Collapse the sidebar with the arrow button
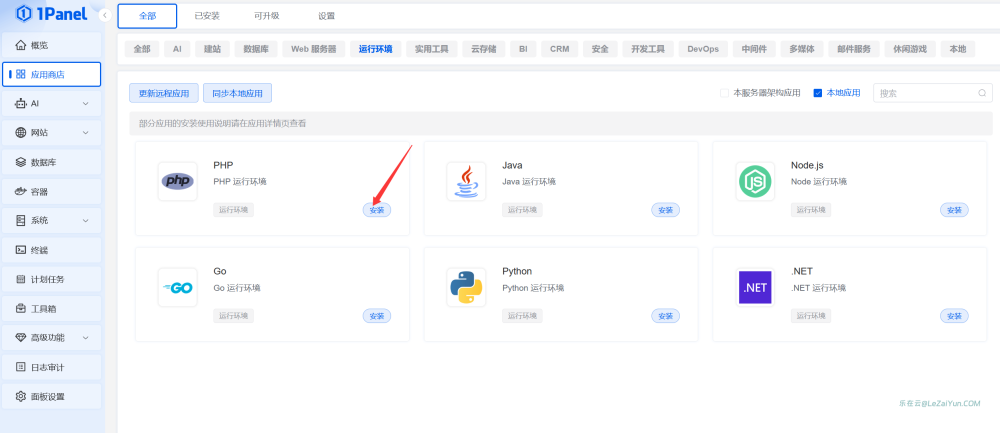Screen dimensions: 1000x433 click(105, 15)
